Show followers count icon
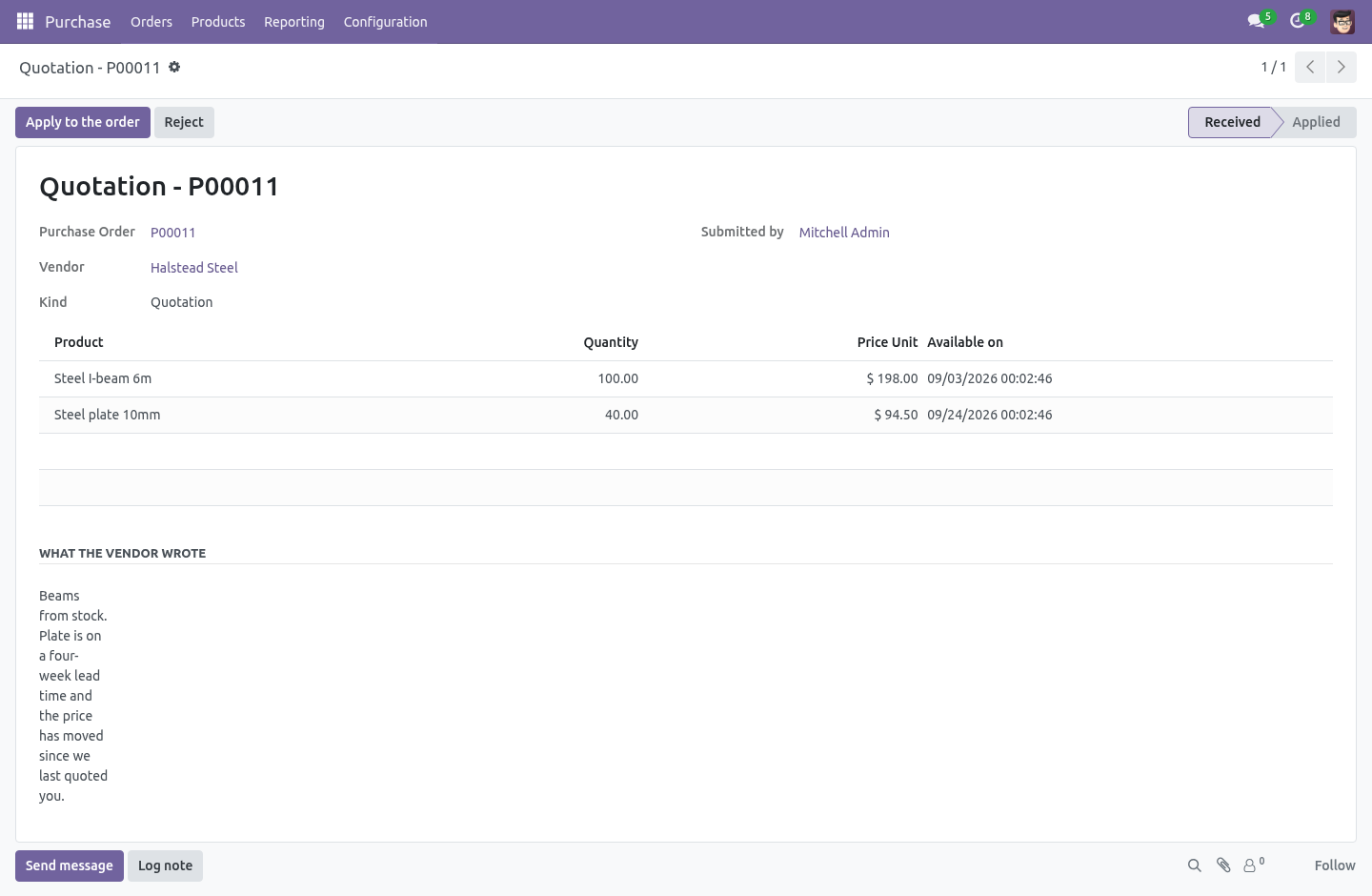The height and width of the screenshot is (896, 1372). (1253, 865)
